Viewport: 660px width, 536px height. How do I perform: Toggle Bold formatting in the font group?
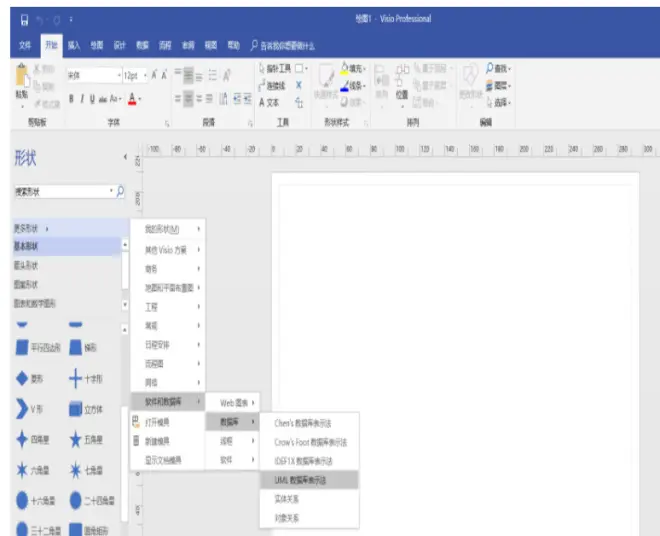[72, 98]
